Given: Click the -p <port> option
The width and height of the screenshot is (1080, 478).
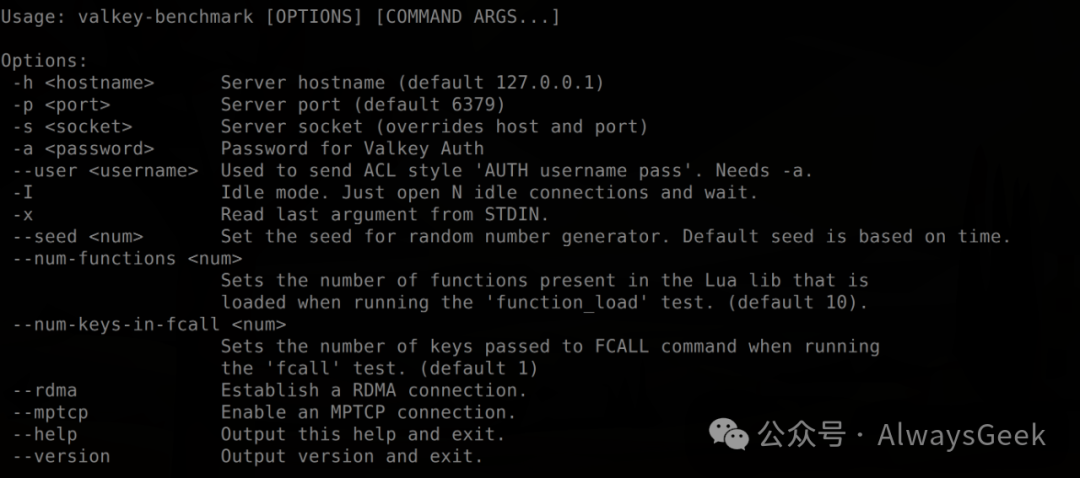Looking at the screenshot, I should 61,105.
